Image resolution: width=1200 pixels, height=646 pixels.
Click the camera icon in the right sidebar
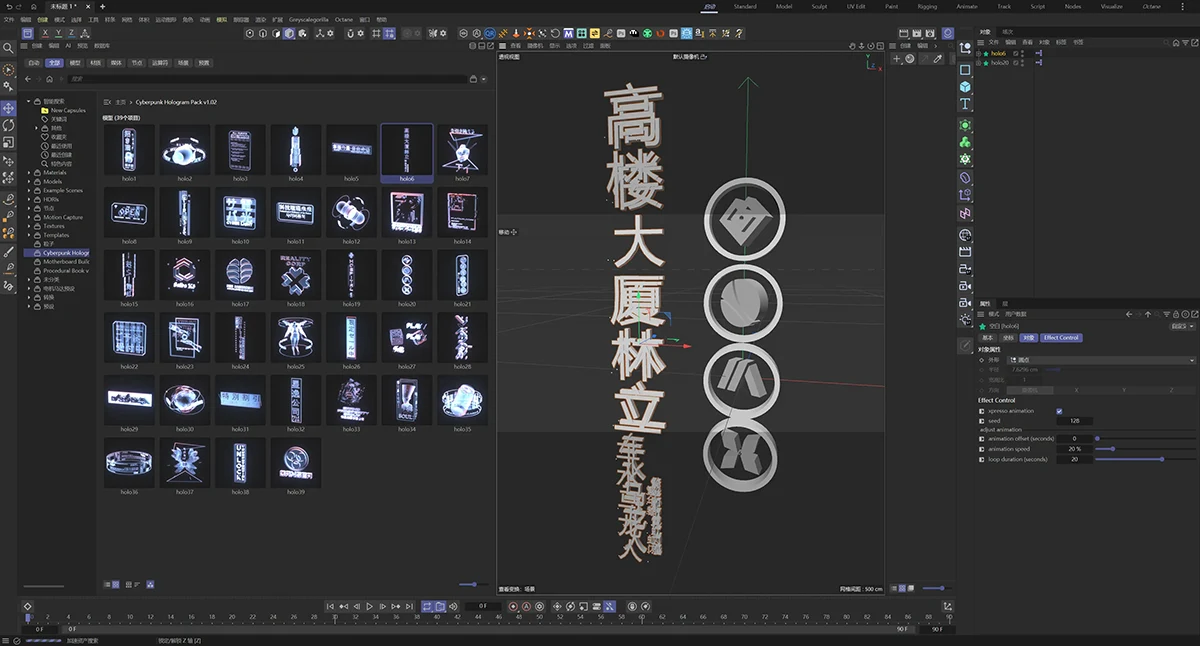tap(964, 287)
